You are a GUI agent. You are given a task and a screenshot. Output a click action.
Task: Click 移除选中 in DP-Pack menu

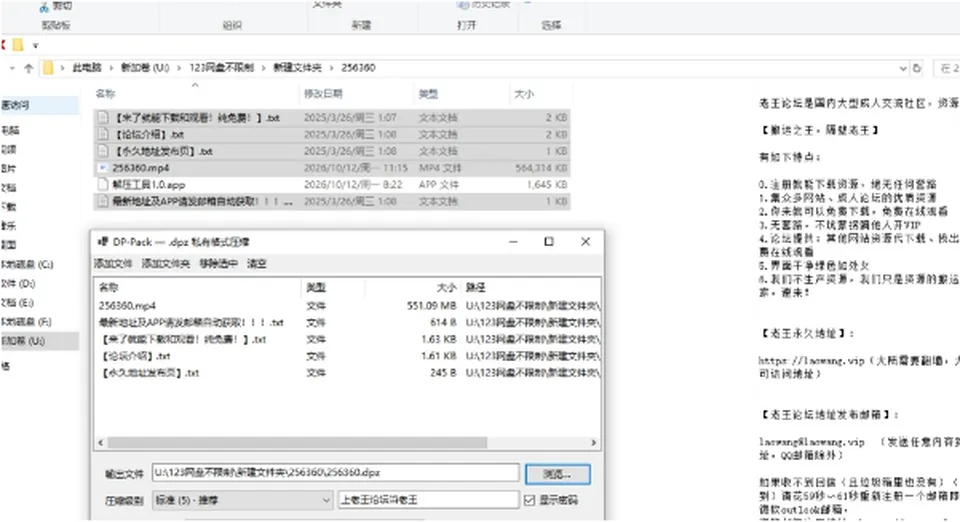pyautogui.click(x=219, y=263)
